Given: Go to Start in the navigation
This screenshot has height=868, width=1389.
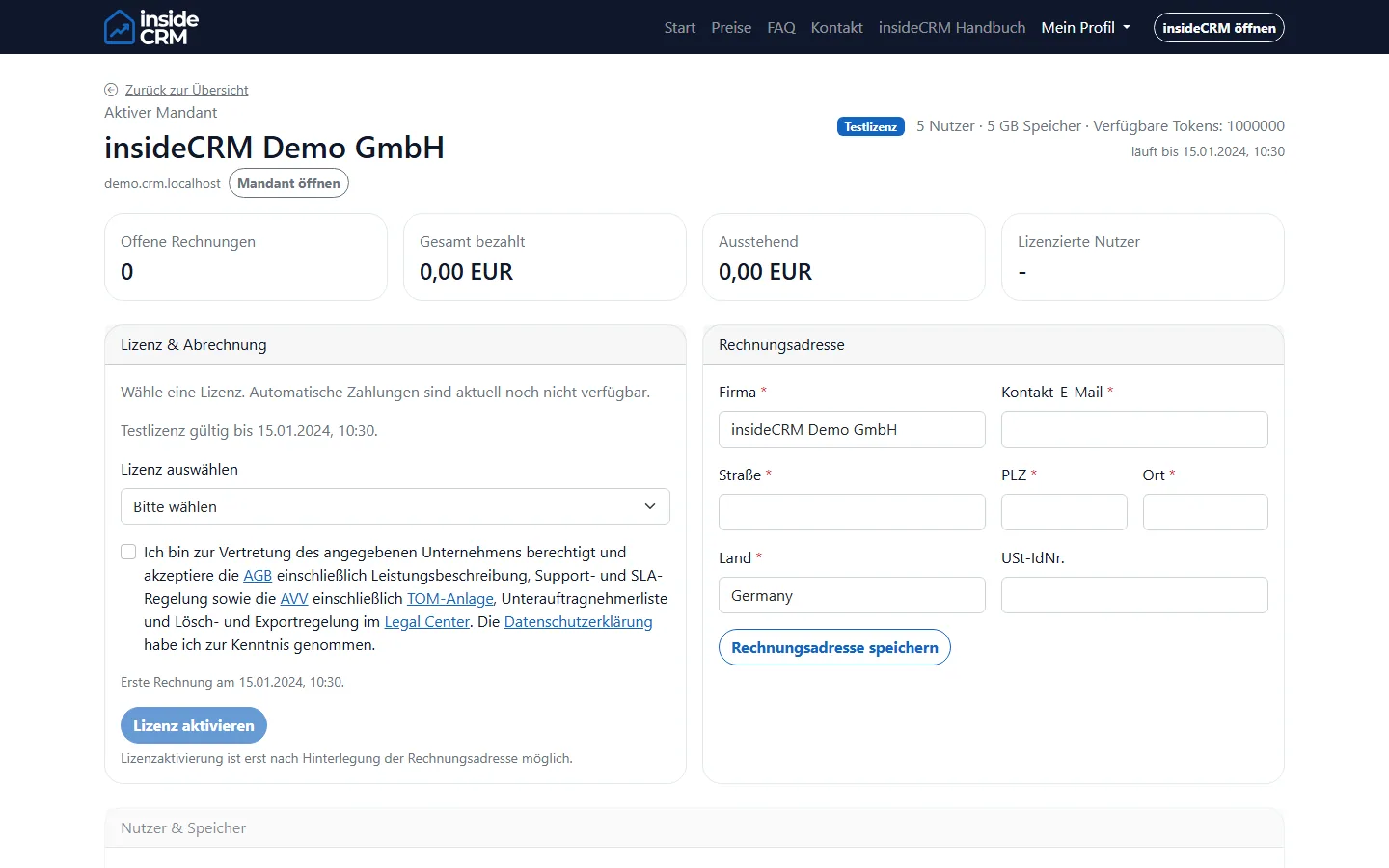Looking at the screenshot, I should coord(680,27).
